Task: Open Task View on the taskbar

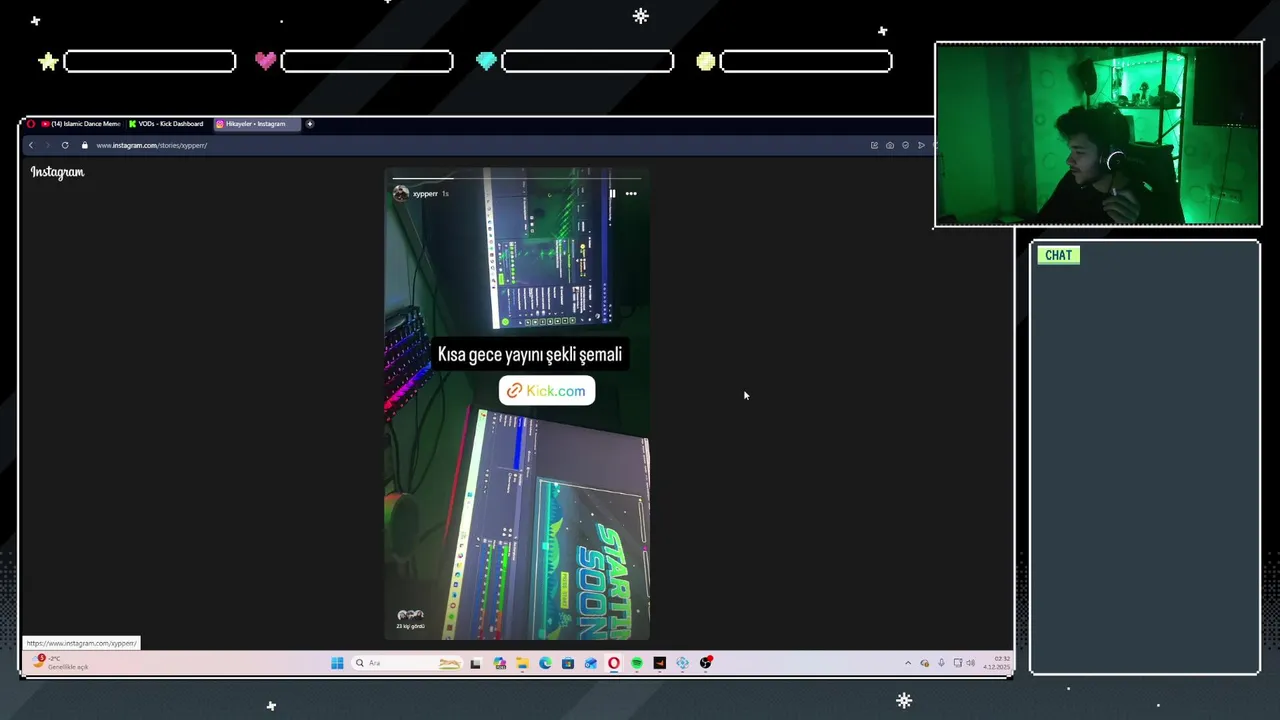Action: click(476, 663)
